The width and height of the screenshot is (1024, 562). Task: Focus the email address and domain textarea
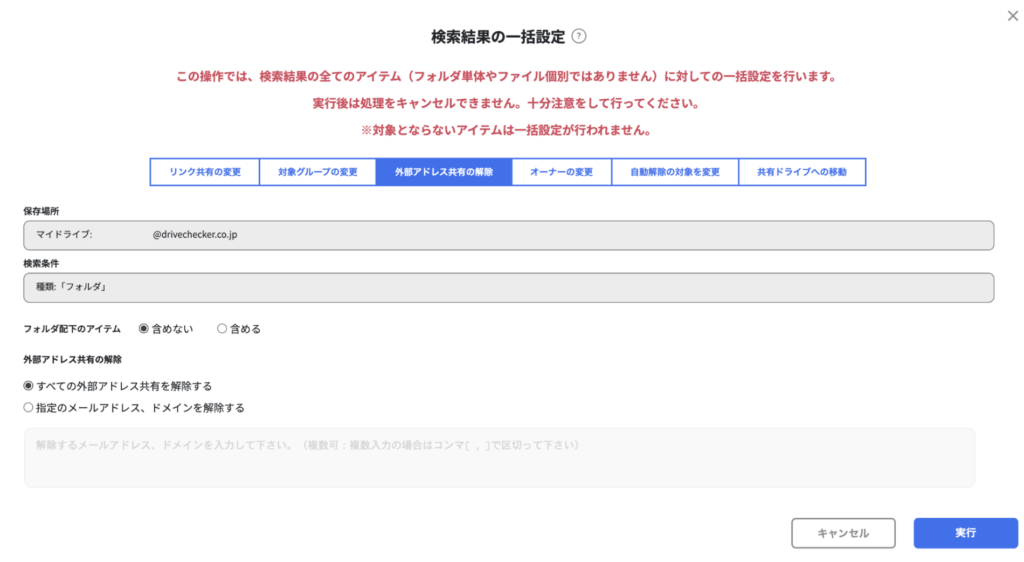[x=500, y=458]
